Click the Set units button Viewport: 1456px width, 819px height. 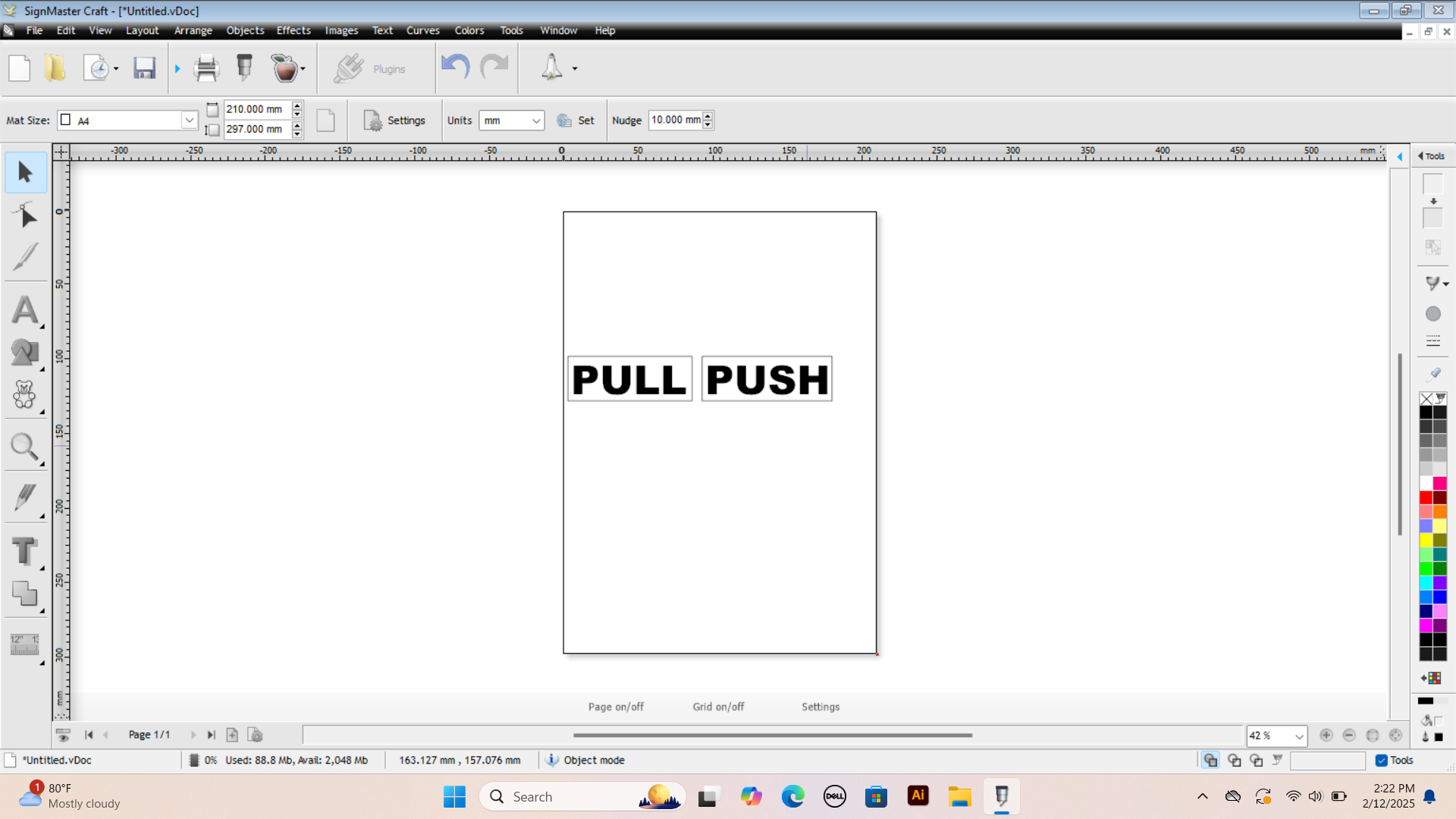point(576,121)
